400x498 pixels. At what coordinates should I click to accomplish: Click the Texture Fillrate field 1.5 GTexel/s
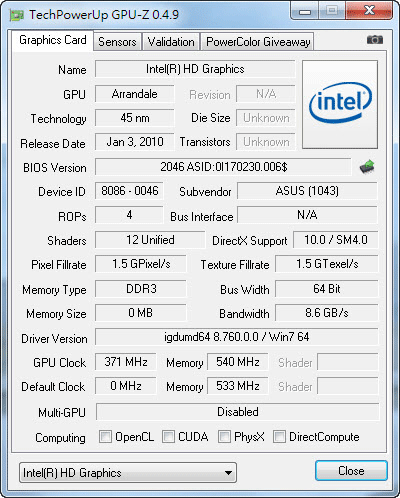[x=327, y=264]
